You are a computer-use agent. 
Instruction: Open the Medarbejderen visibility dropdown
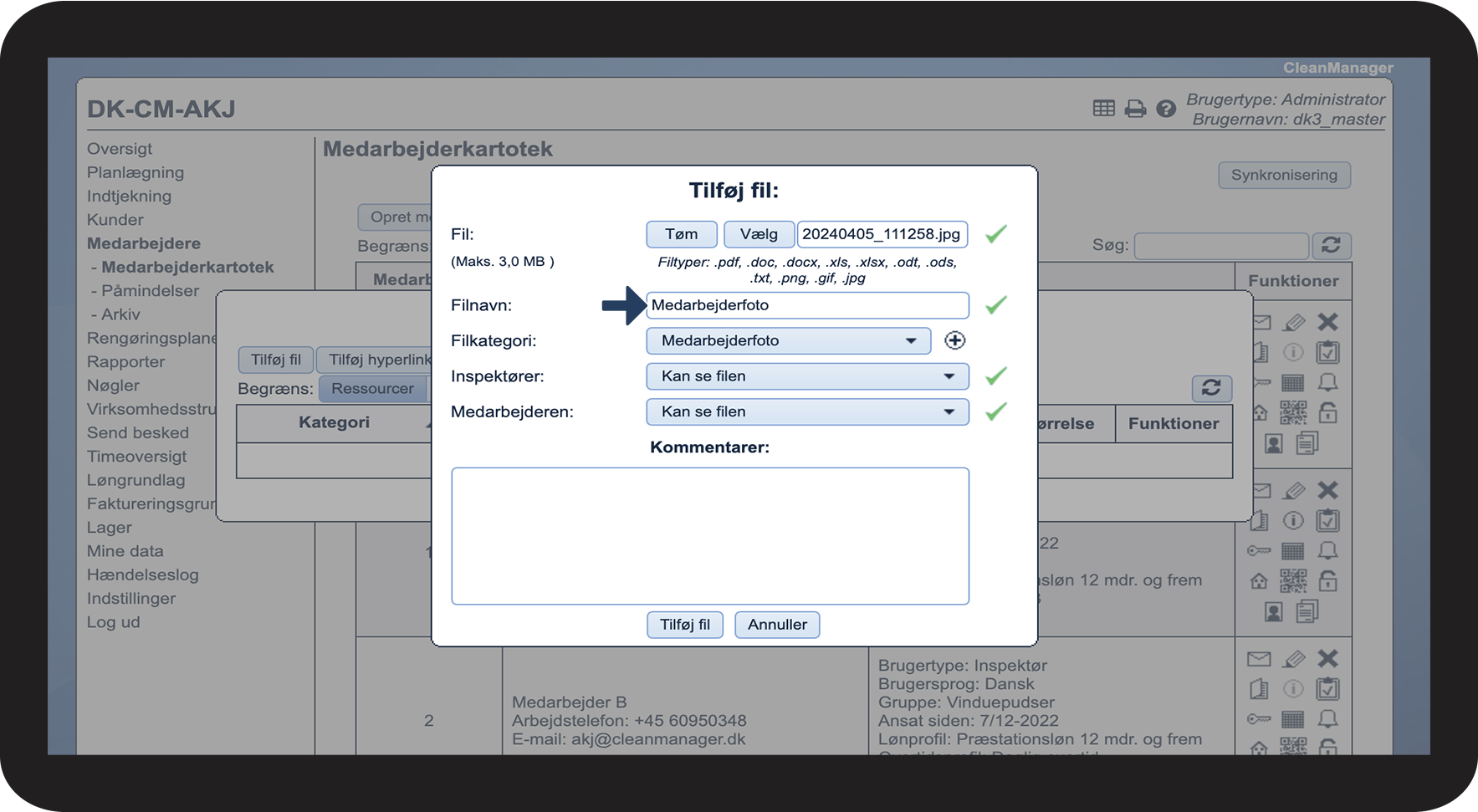pyautogui.click(x=807, y=411)
